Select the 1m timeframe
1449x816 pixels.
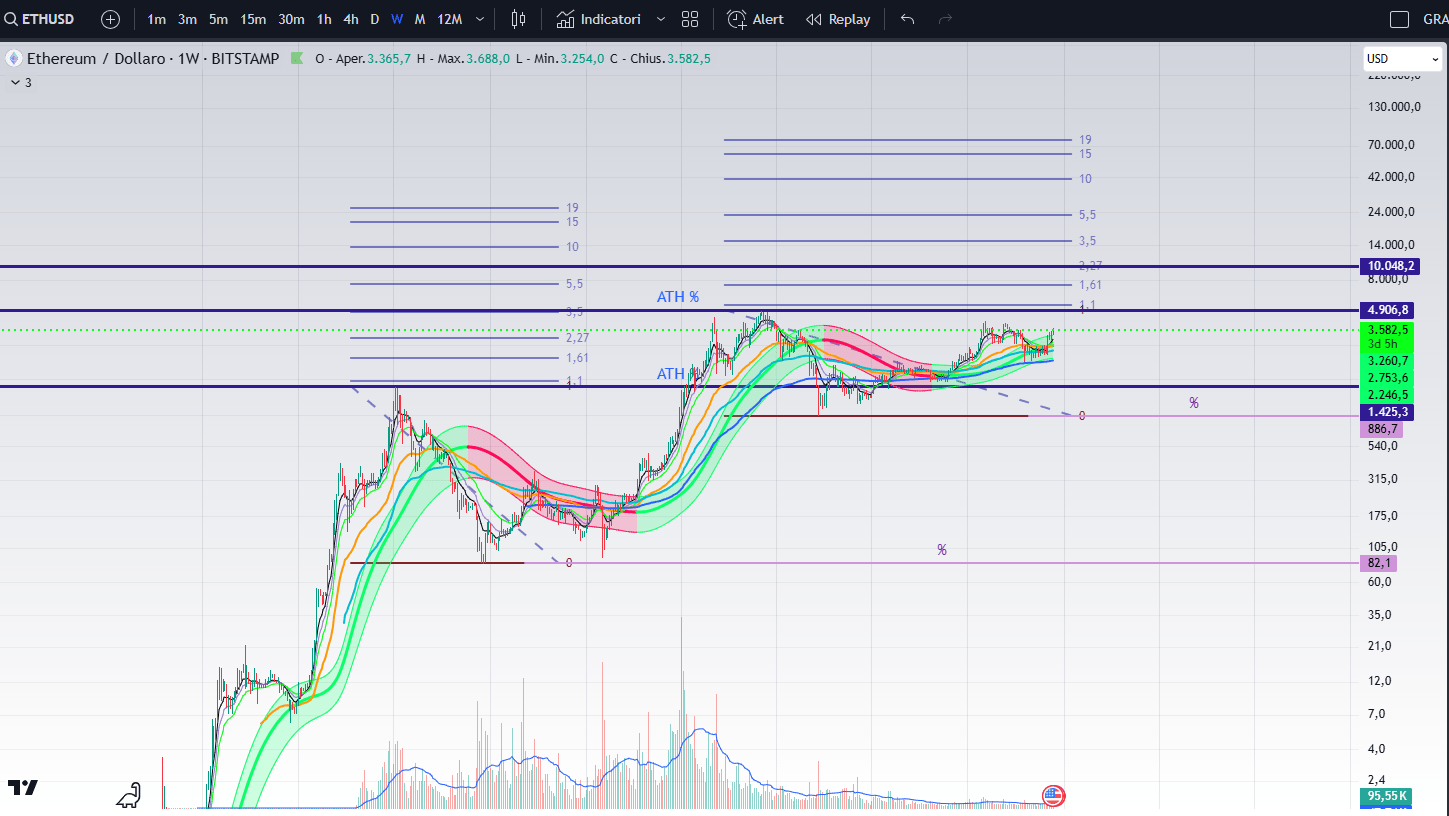(x=156, y=19)
